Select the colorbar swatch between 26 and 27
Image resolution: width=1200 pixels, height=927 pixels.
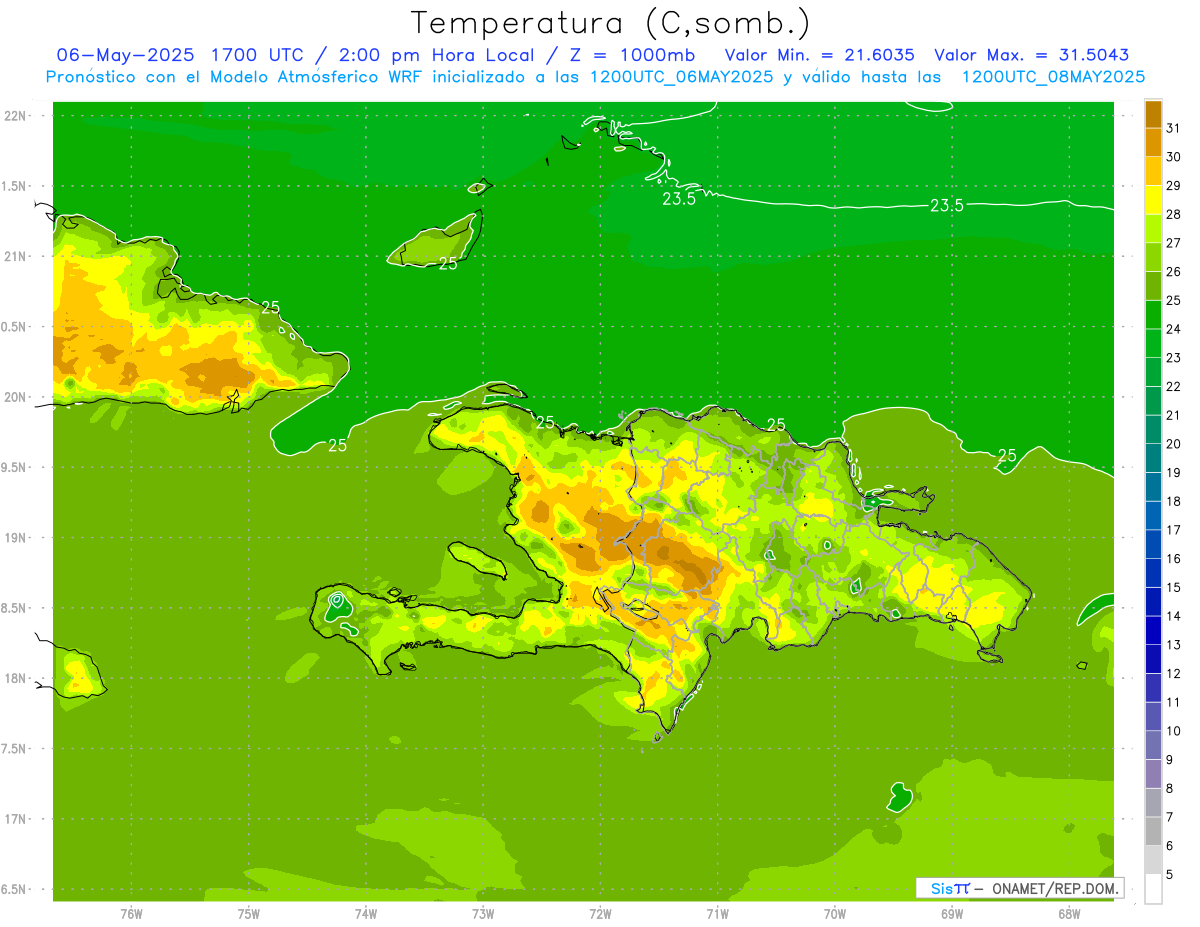coord(1153,257)
